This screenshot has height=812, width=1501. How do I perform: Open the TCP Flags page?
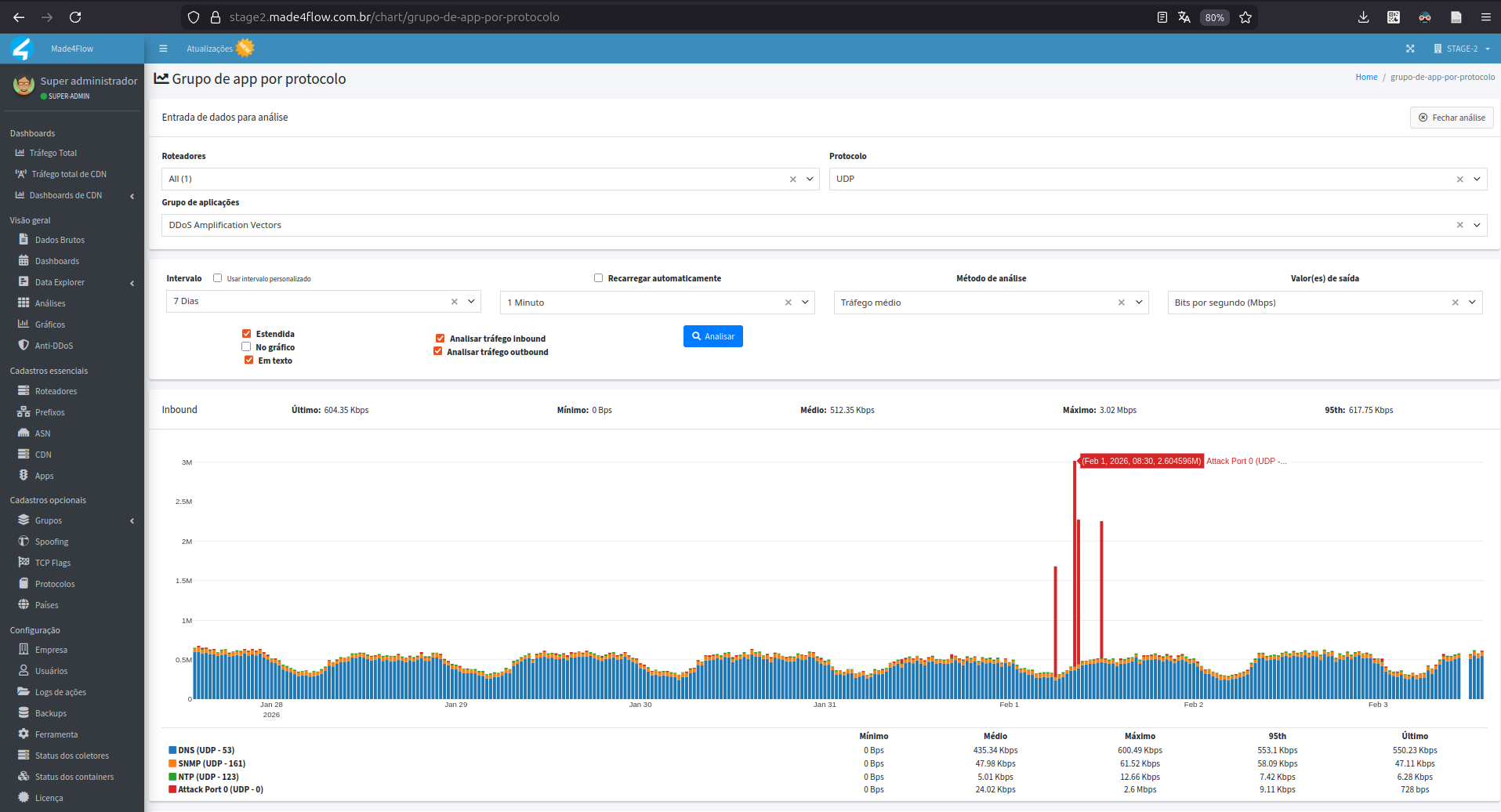click(x=53, y=562)
